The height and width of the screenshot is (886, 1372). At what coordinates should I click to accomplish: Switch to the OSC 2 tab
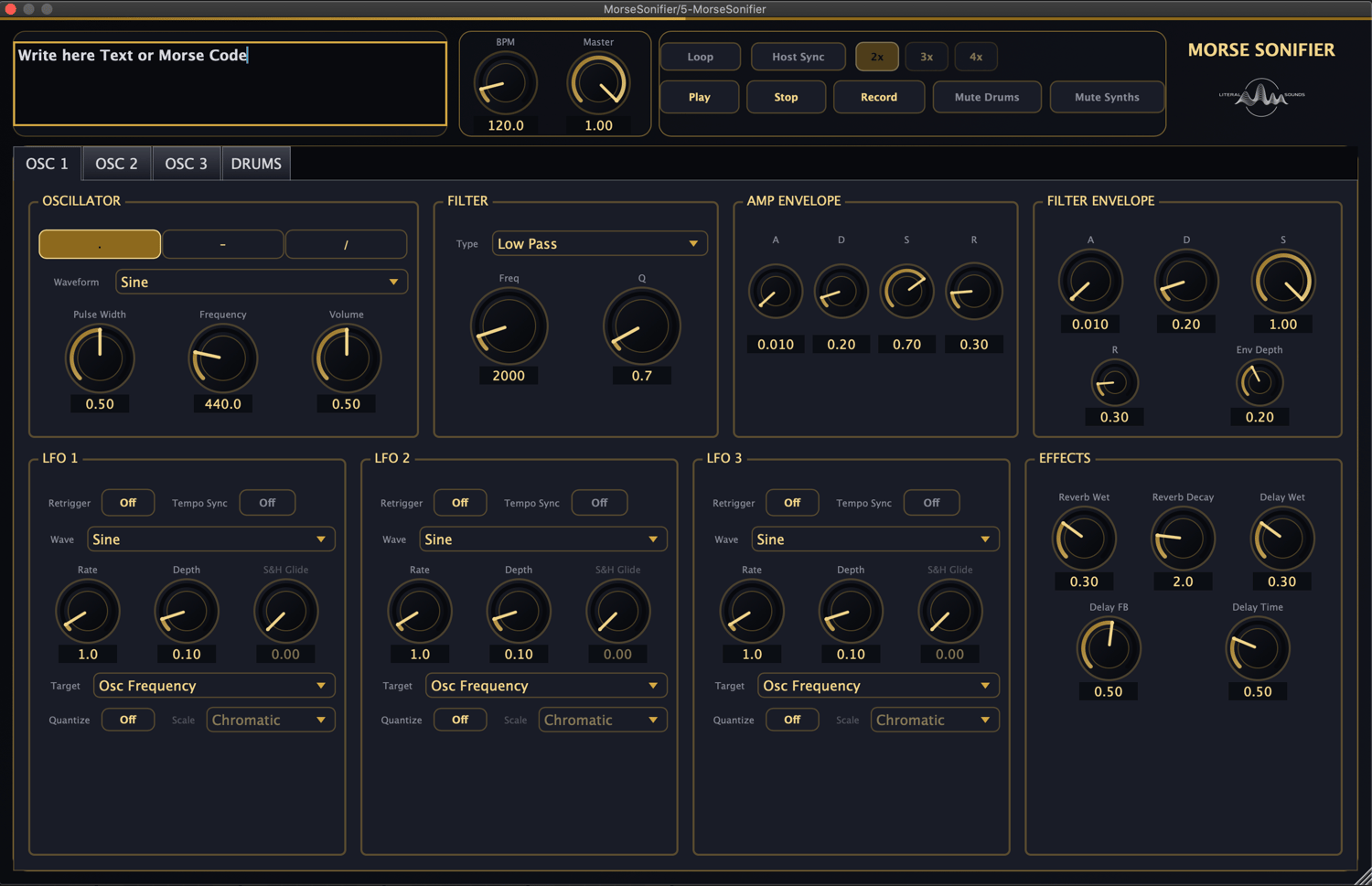point(117,164)
